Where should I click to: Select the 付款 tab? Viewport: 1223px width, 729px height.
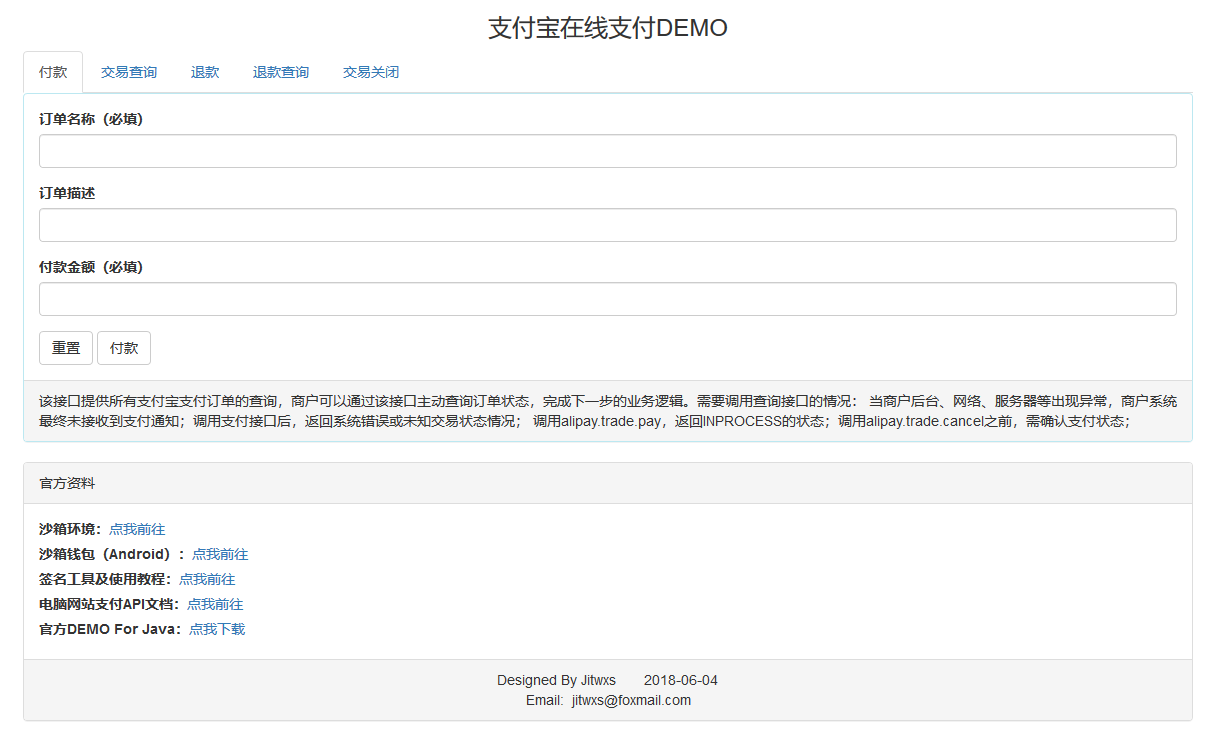(x=52, y=71)
